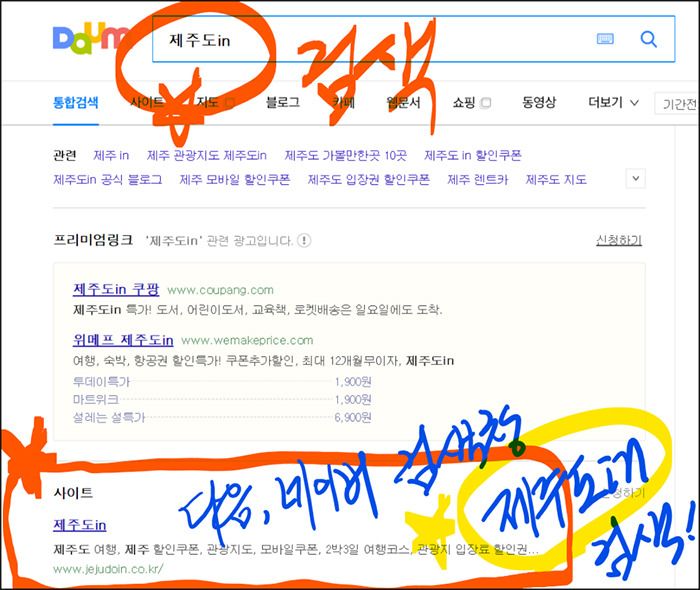Screen dimensions: 700x590
Task: Open 쇼핑 new-window icon
Action: [485, 103]
